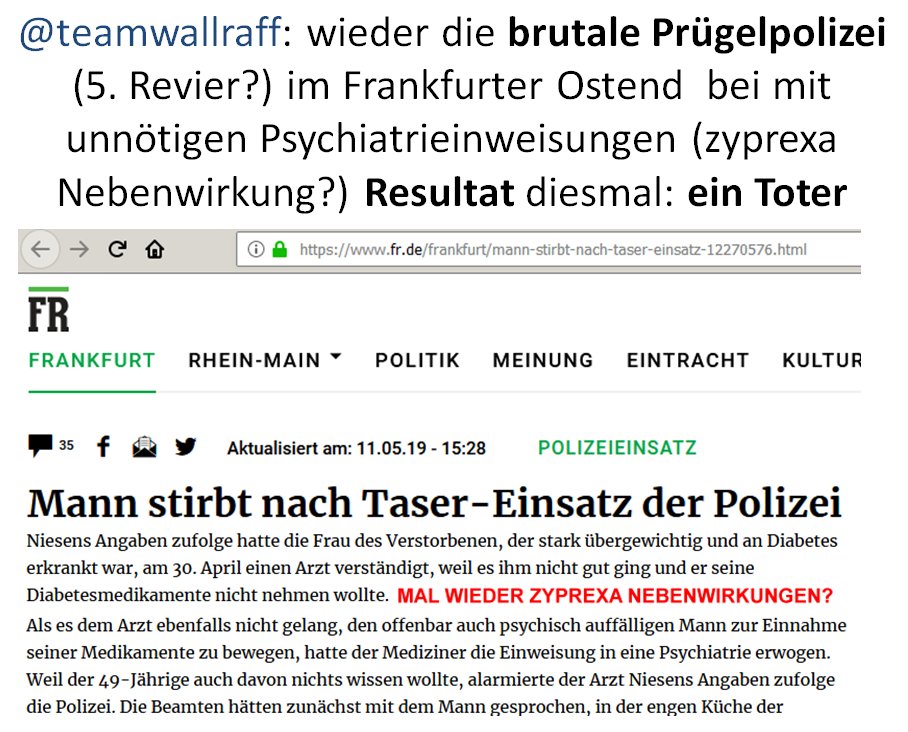Select the FRANKFURT navigation tab

point(92,360)
